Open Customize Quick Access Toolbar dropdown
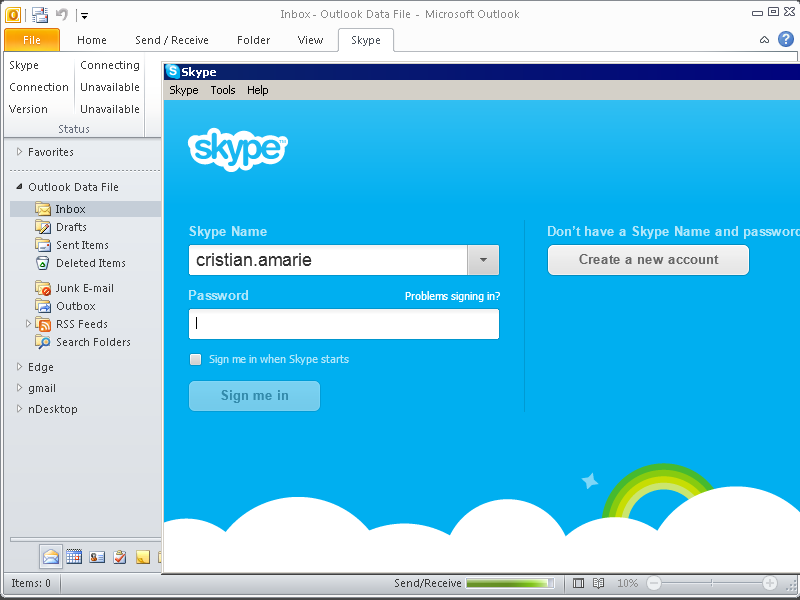 click(x=84, y=16)
